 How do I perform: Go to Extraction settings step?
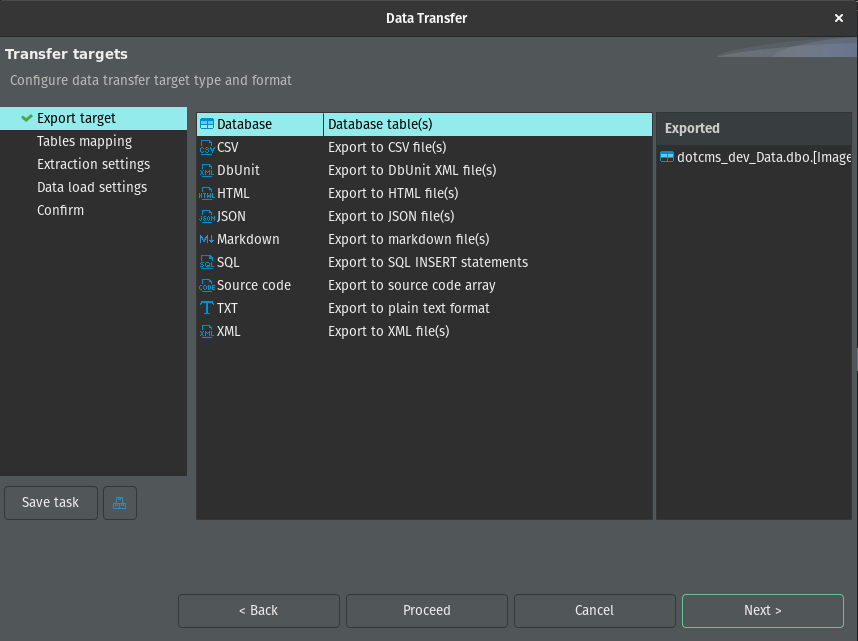click(93, 164)
